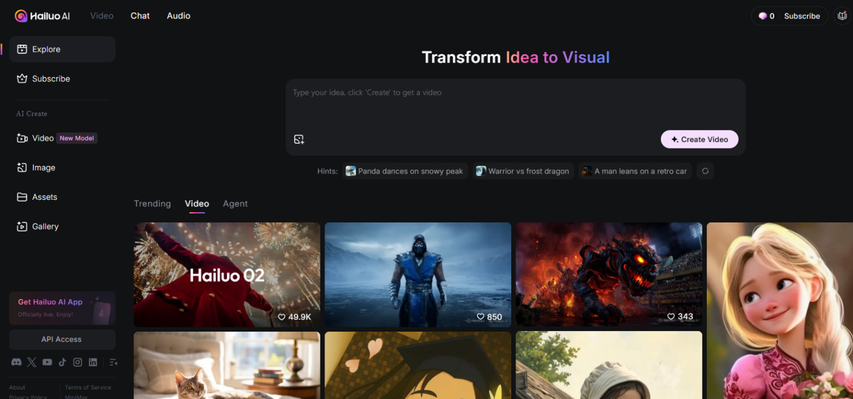This screenshot has height=399, width=853.
Task: Open the girl in white bonnet thumbnail
Action: pos(609,365)
